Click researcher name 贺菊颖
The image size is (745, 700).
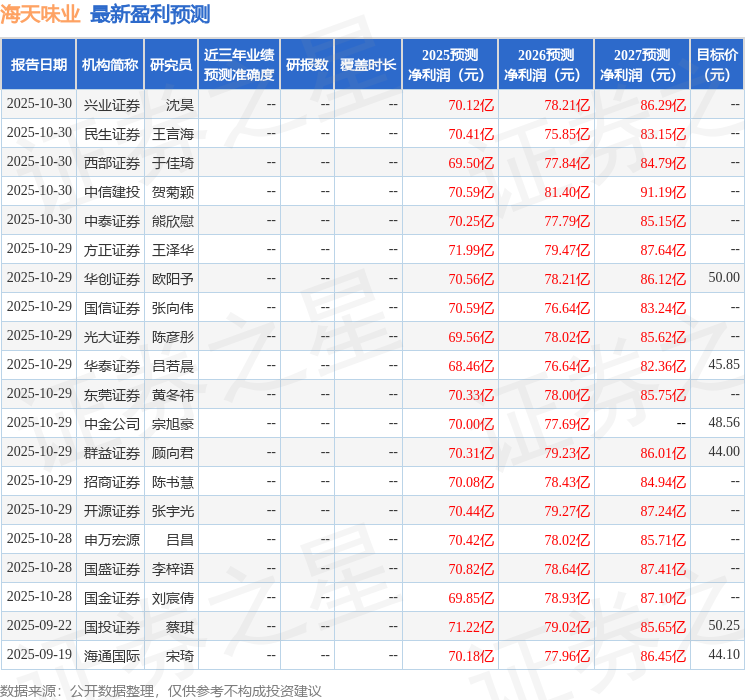coord(173,192)
